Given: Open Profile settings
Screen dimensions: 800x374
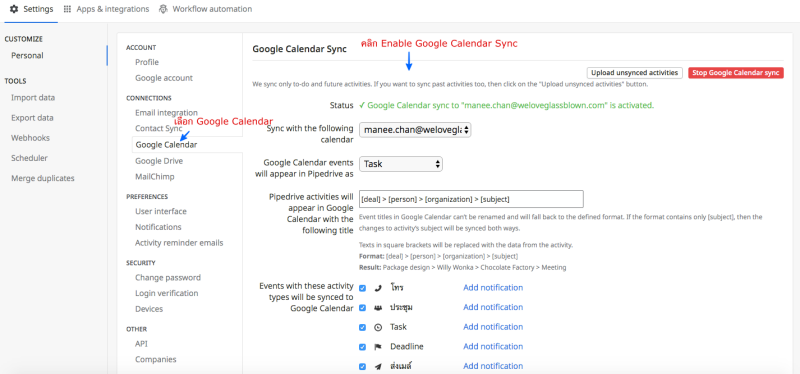Looking at the screenshot, I should [147, 62].
